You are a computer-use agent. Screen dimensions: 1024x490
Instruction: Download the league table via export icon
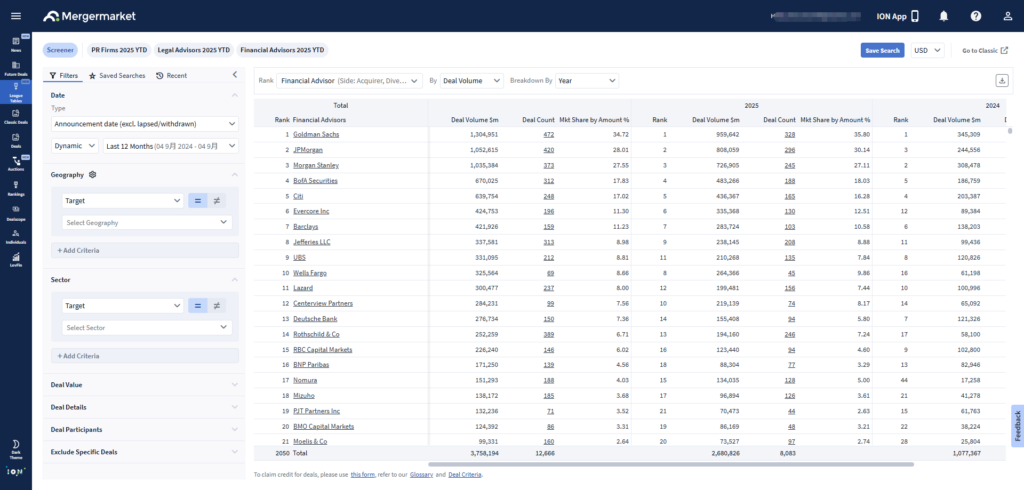click(1001, 81)
